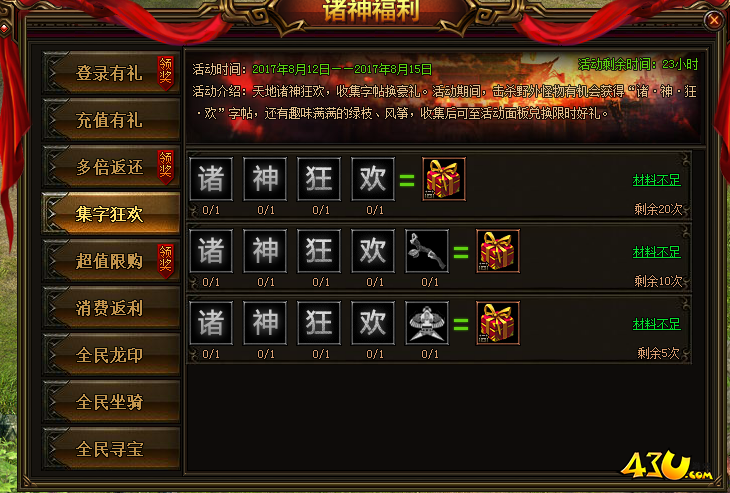This screenshot has height=493, width=730.
Task: Click the gift box reward in second row
Action: (x=498, y=251)
